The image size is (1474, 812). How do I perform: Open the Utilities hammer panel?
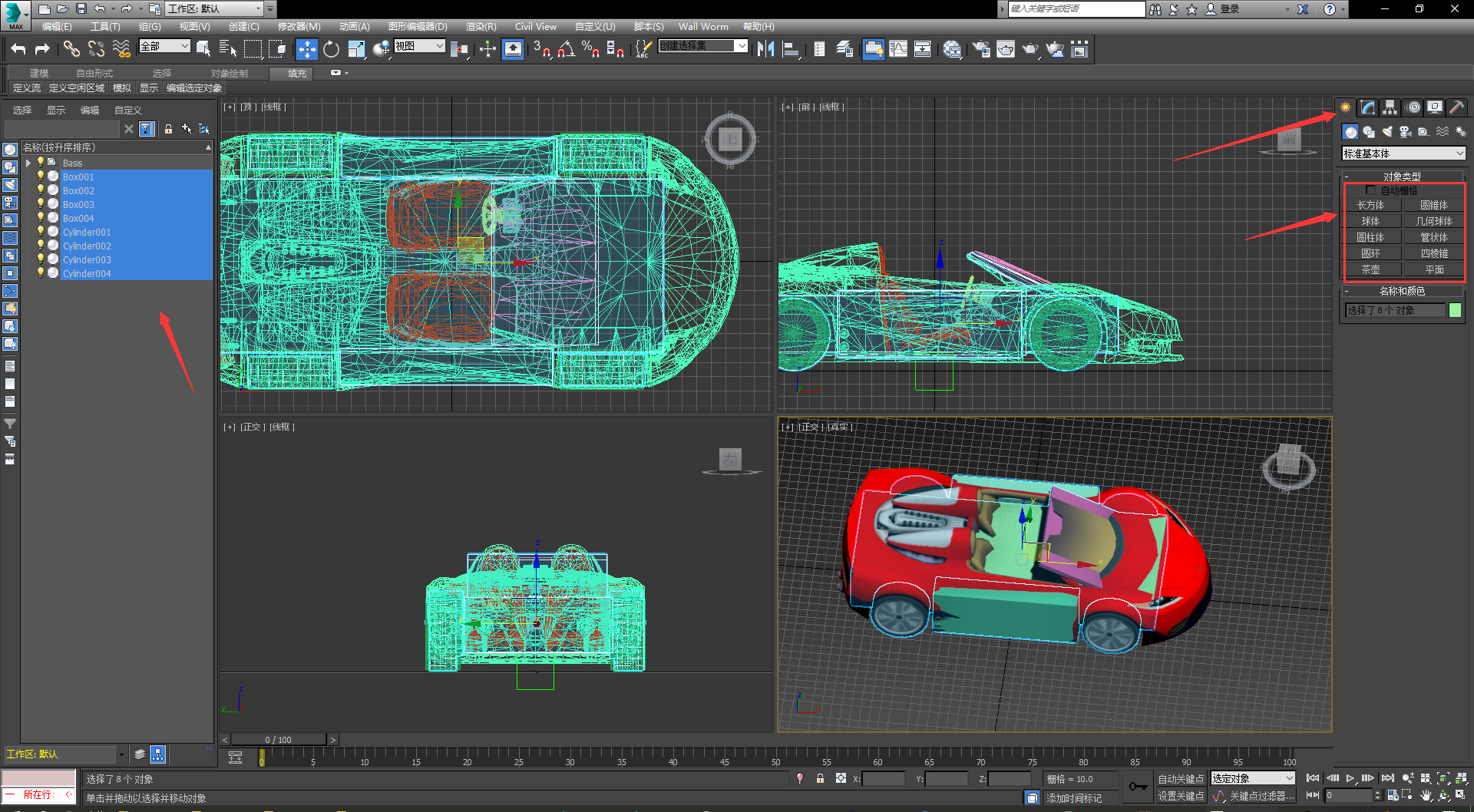click(1456, 107)
